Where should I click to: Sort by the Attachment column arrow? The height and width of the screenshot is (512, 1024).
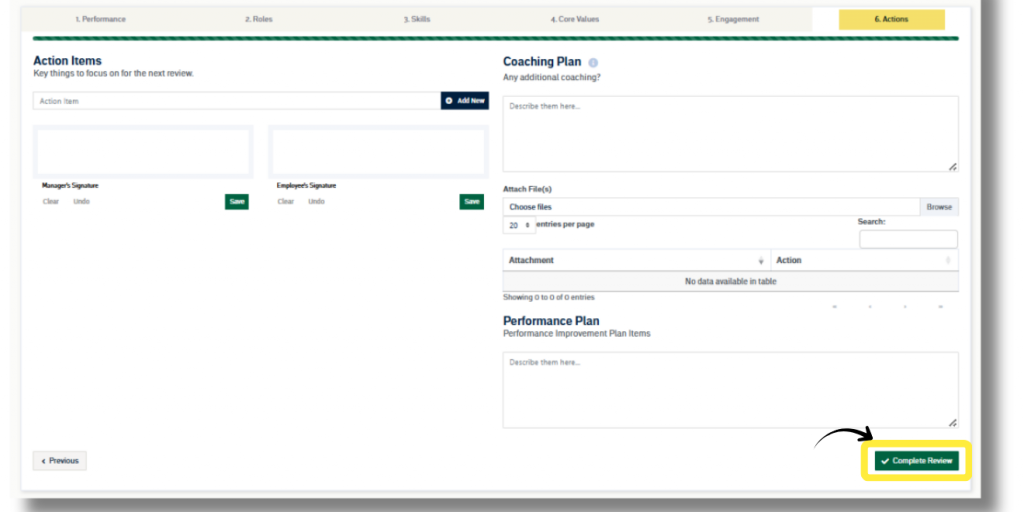(x=761, y=260)
